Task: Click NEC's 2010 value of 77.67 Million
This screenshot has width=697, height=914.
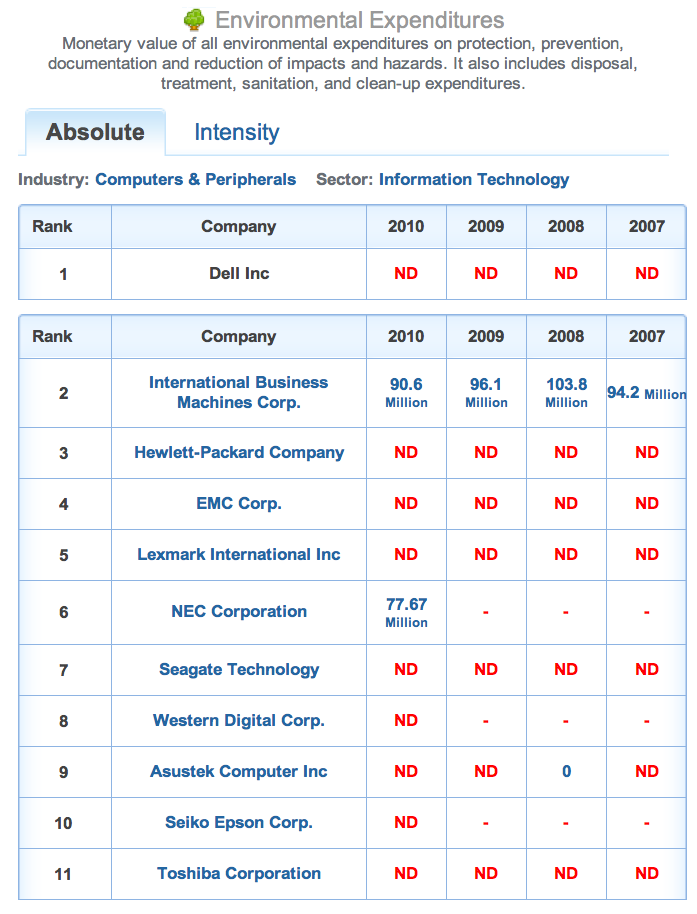Action: [x=406, y=612]
